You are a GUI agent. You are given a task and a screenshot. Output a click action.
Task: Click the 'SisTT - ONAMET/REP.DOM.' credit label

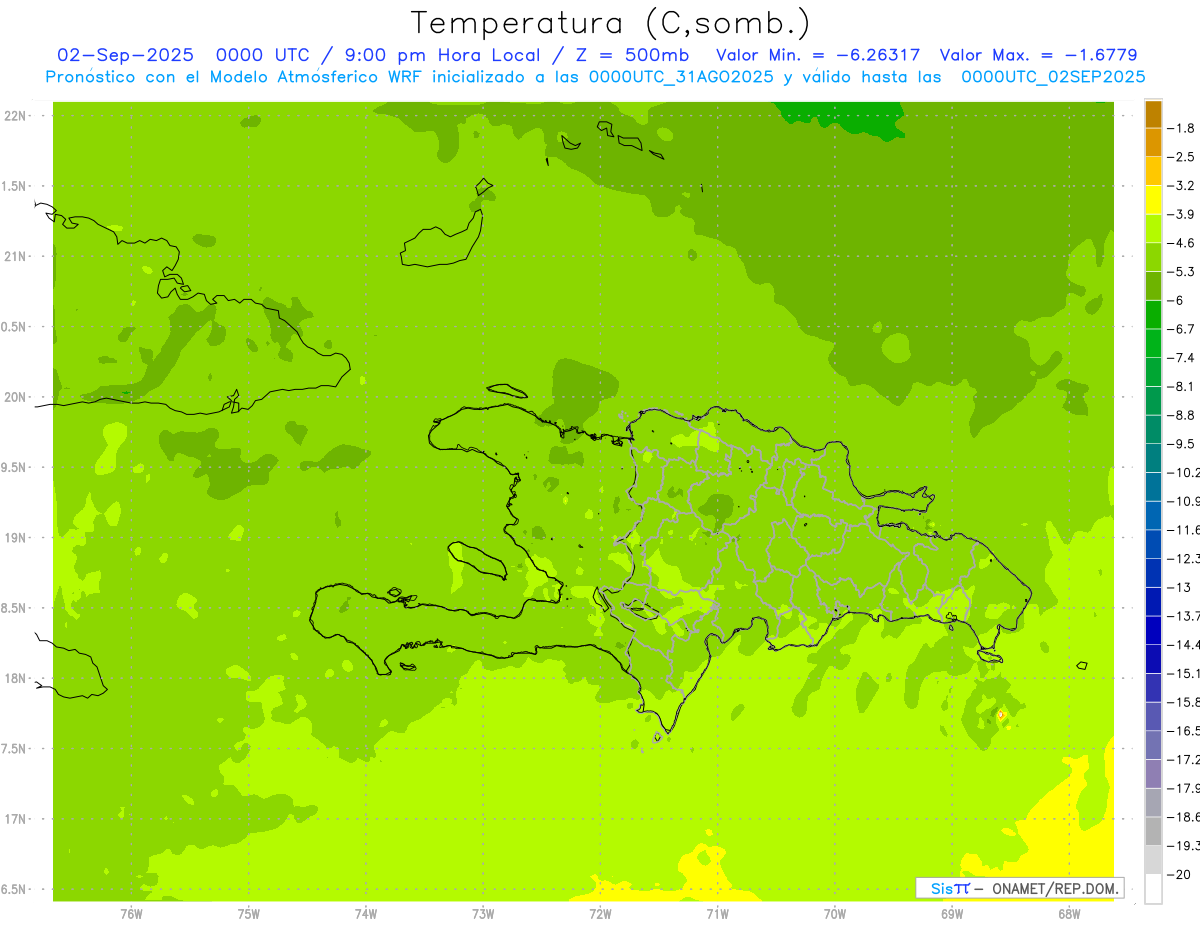tap(1020, 888)
